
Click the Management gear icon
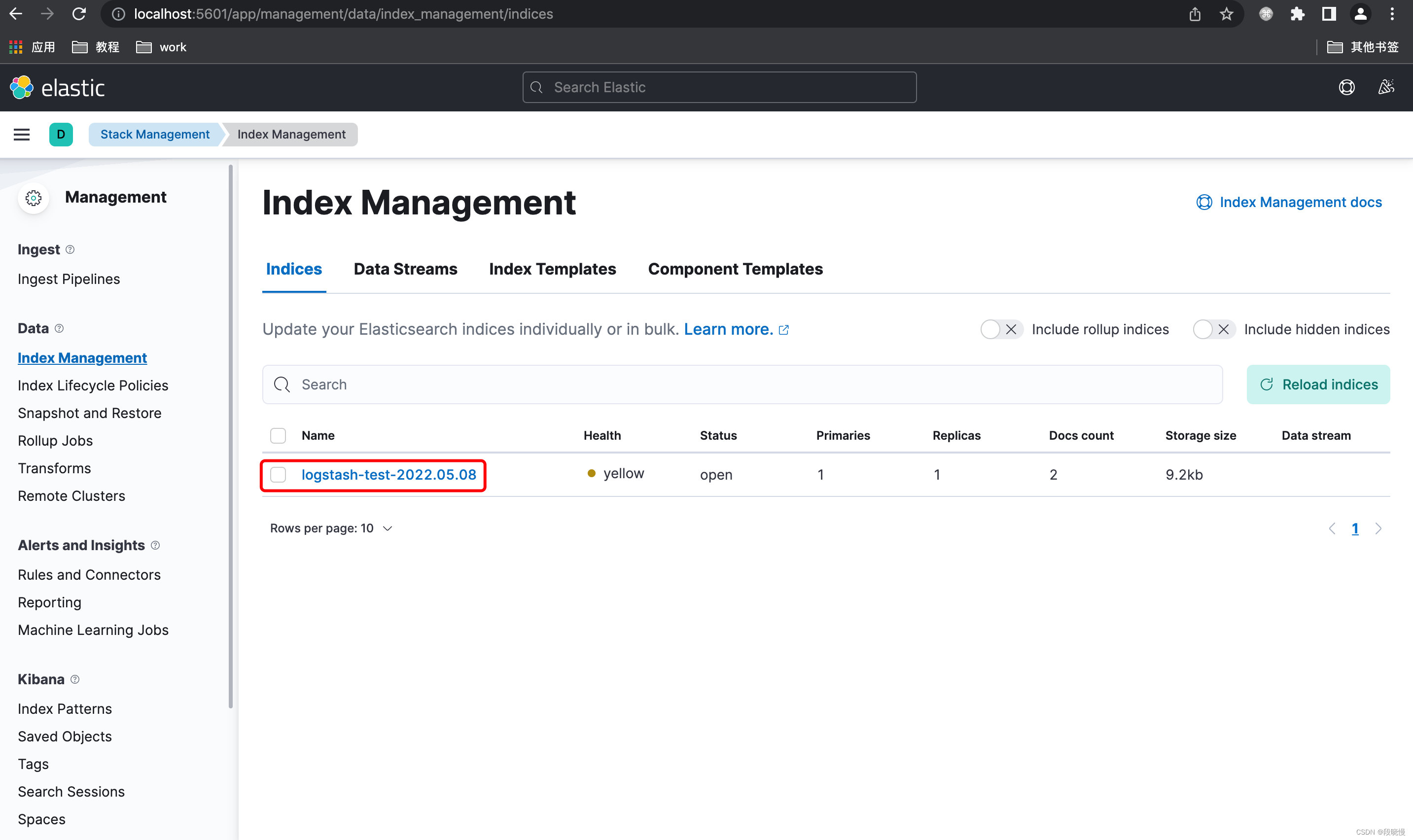coord(34,198)
